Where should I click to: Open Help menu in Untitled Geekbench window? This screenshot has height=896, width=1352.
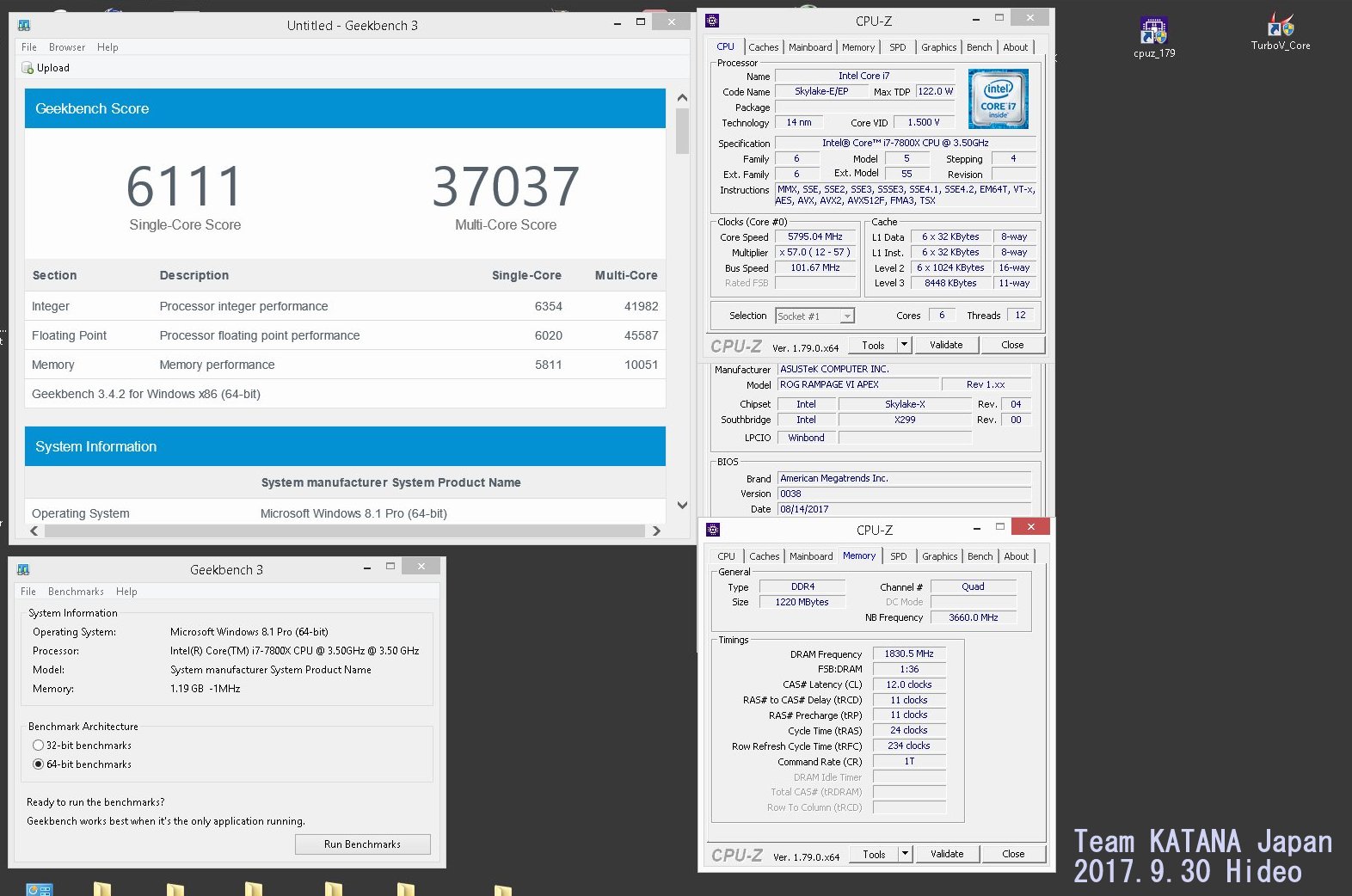click(x=108, y=47)
